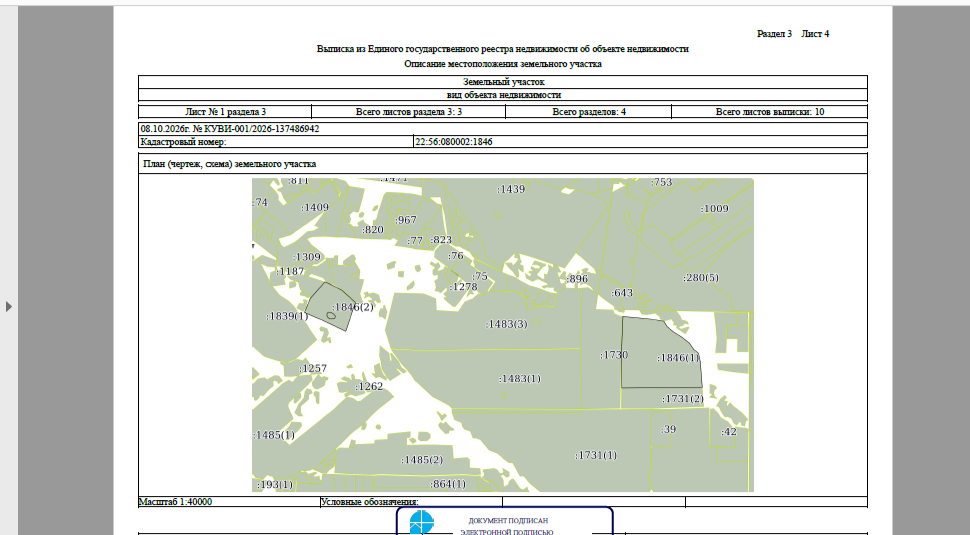Click the 'Всего разделов: 4' cell

coord(588,112)
